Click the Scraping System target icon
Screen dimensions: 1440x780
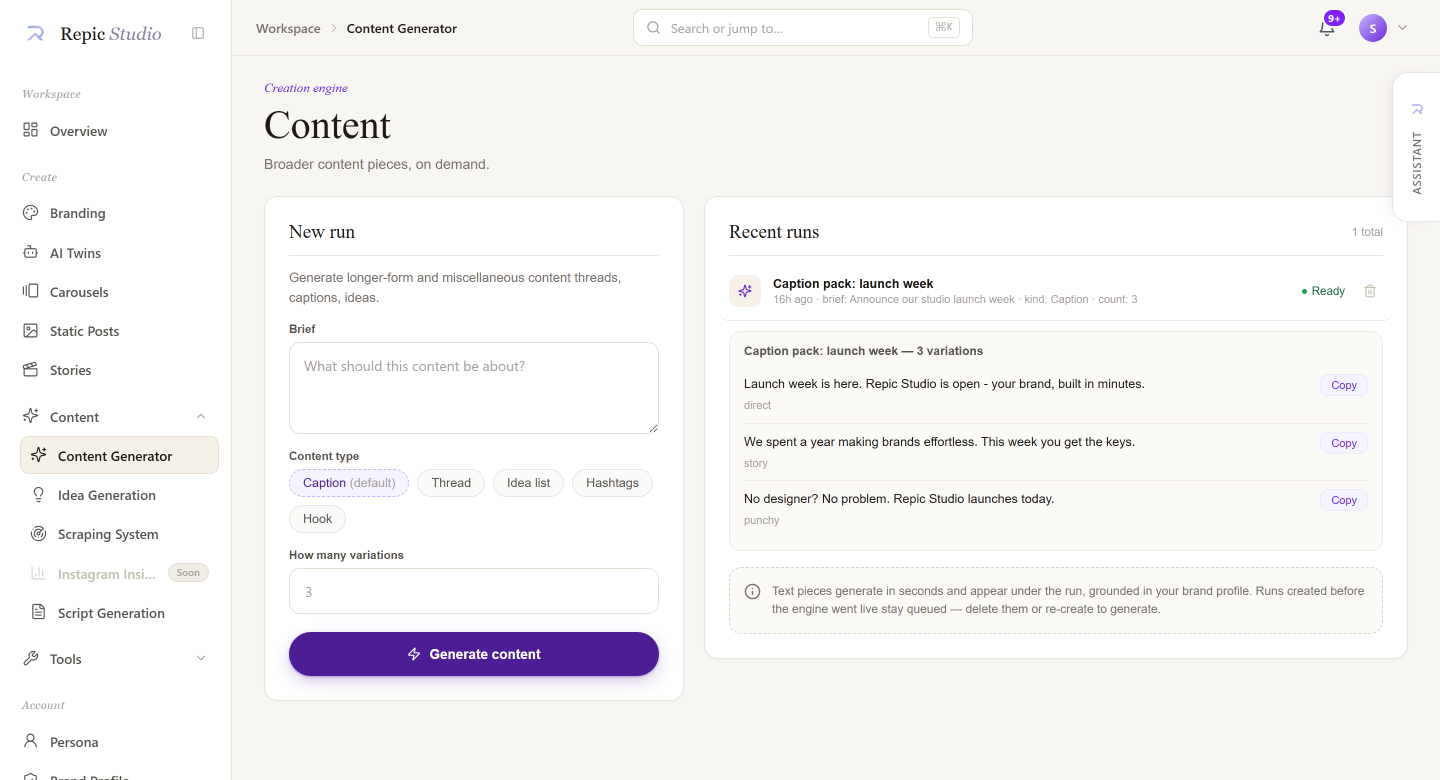pyautogui.click(x=39, y=534)
